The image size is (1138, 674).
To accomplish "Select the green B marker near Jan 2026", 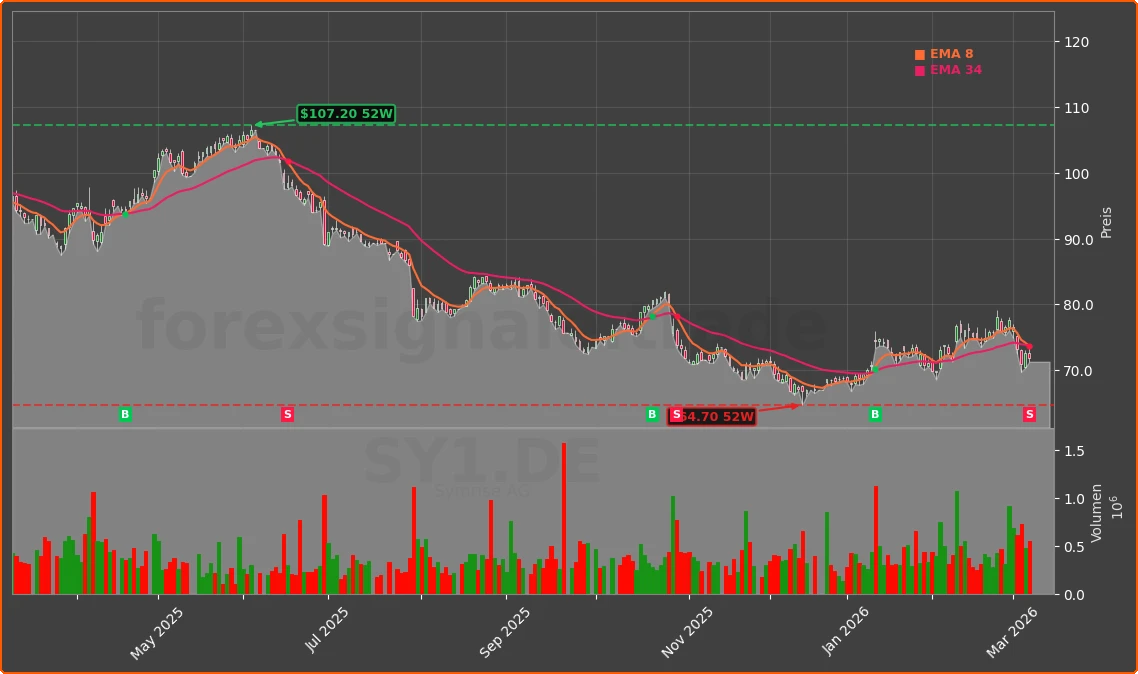I will pos(876,414).
